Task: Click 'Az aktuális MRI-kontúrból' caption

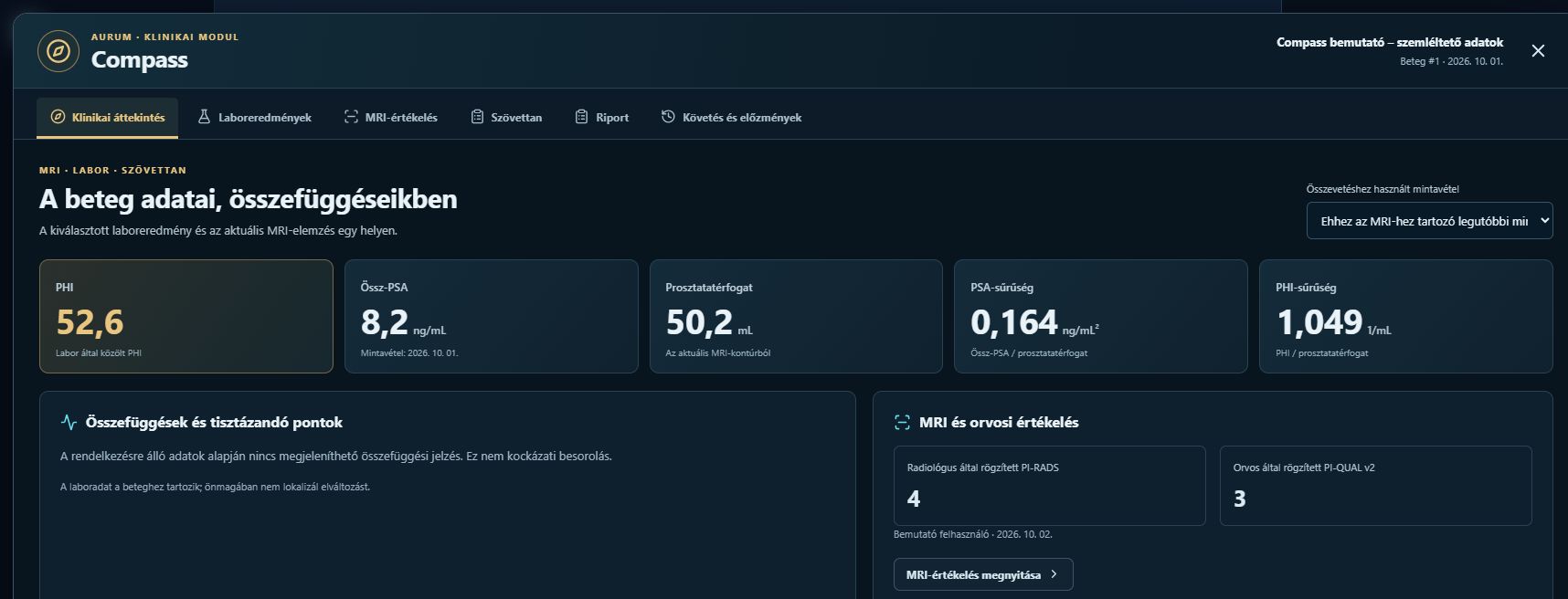Action: click(x=718, y=352)
